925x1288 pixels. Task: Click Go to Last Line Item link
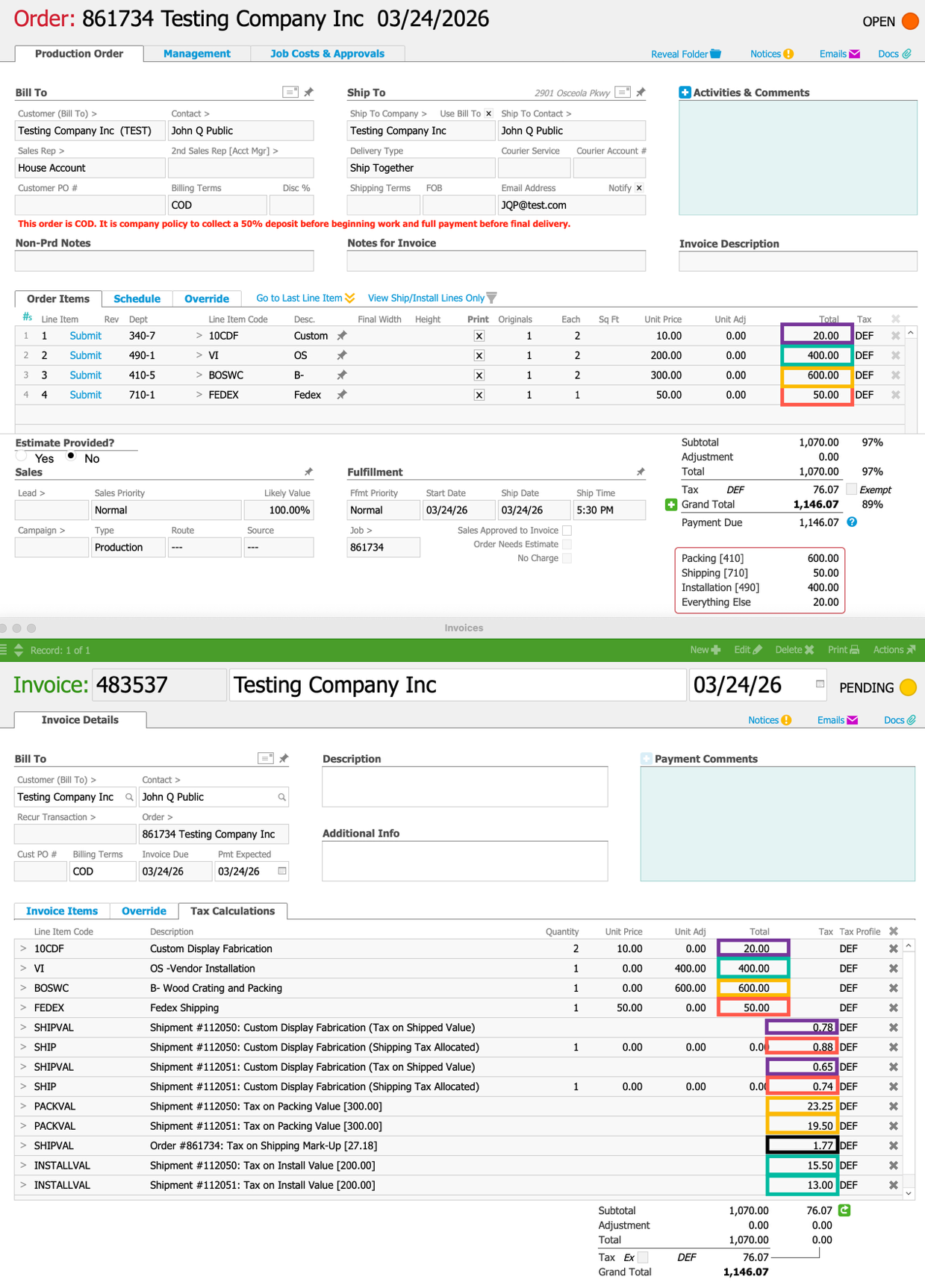pyautogui.click(x=299, y=298)
